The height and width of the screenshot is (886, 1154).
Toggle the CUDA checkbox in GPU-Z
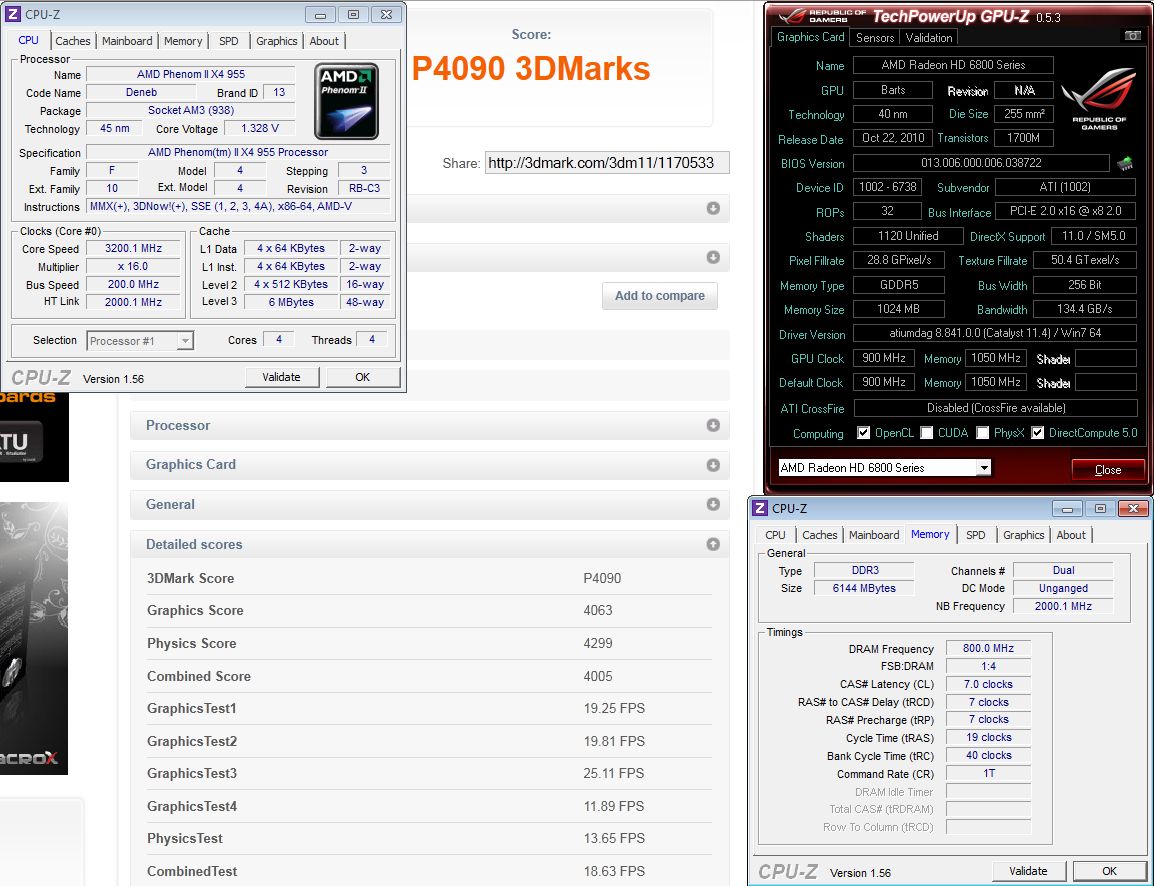[x=927, y=433]
